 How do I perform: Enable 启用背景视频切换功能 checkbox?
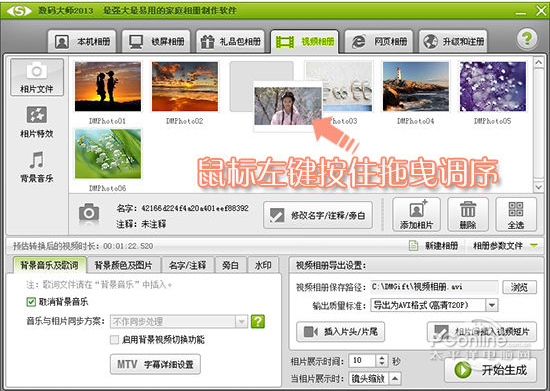click(114, 339)
